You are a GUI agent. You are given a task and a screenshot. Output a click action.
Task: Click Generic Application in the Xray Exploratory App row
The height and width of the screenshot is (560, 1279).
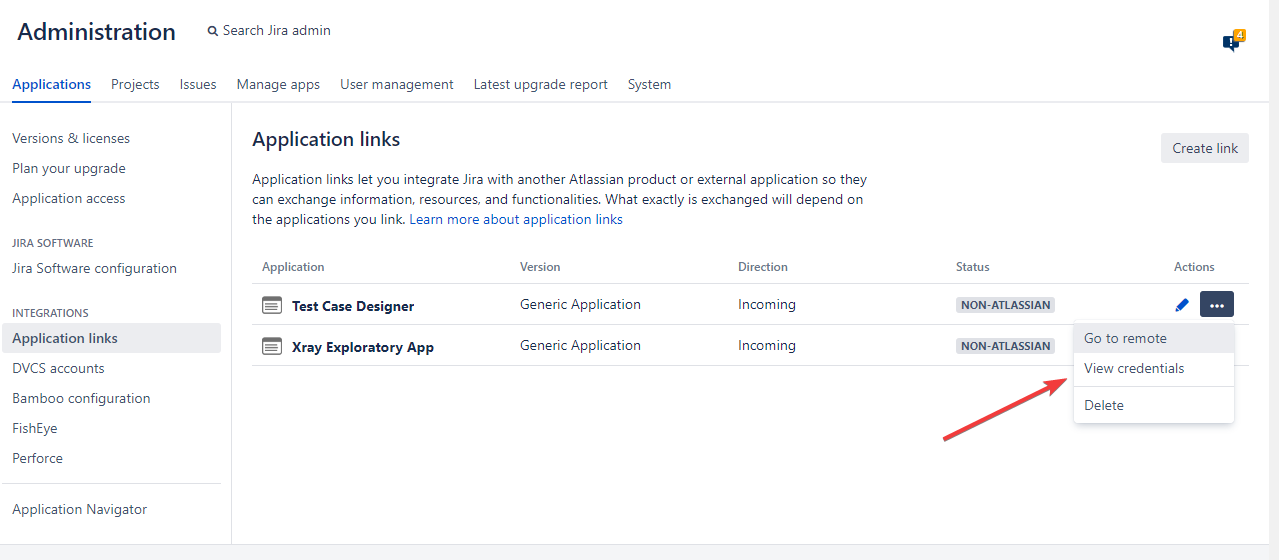[580, 345]
